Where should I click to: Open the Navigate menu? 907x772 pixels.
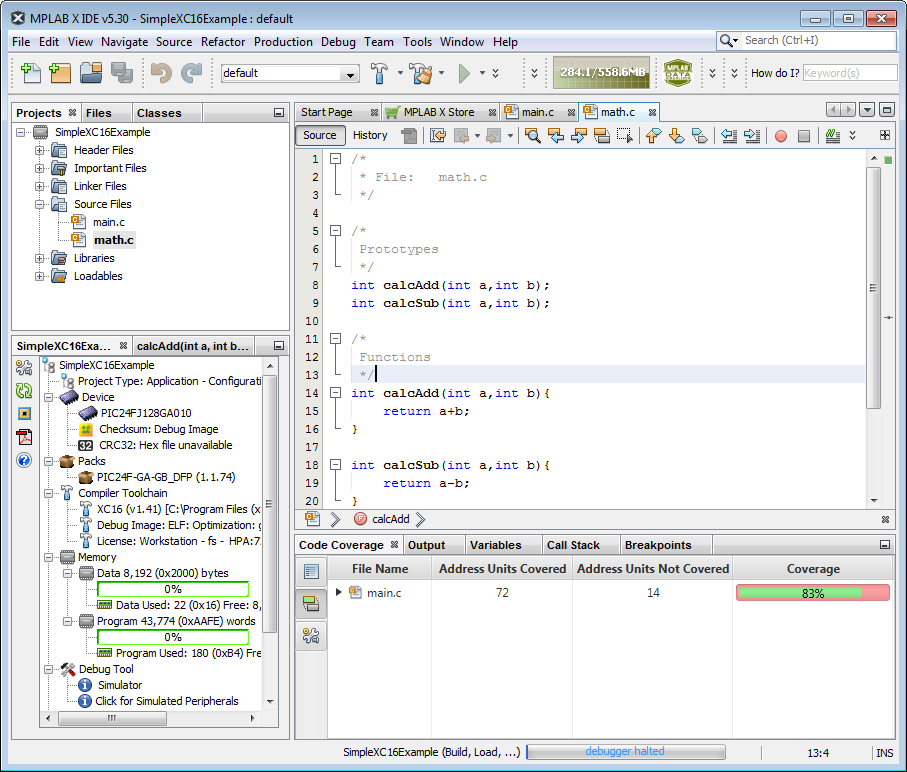click(124, 42)
